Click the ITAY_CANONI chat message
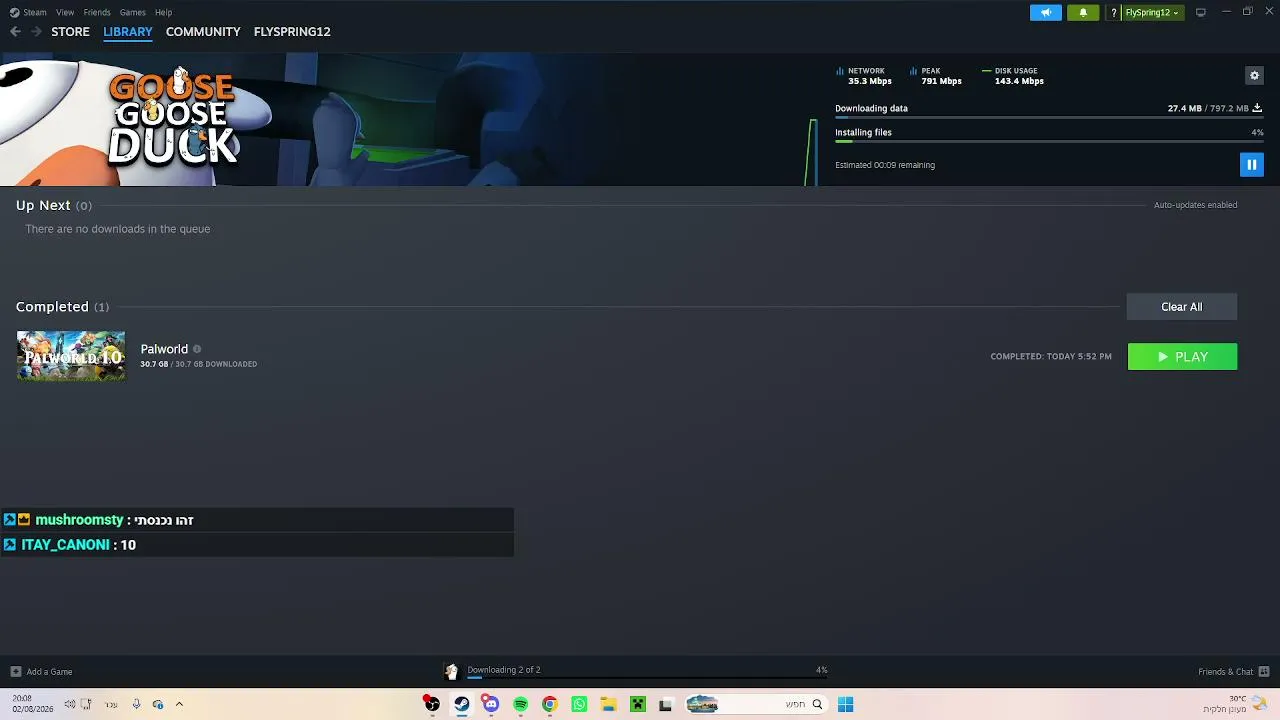This screenshot has height=720, width=1280. coord(257,545)
